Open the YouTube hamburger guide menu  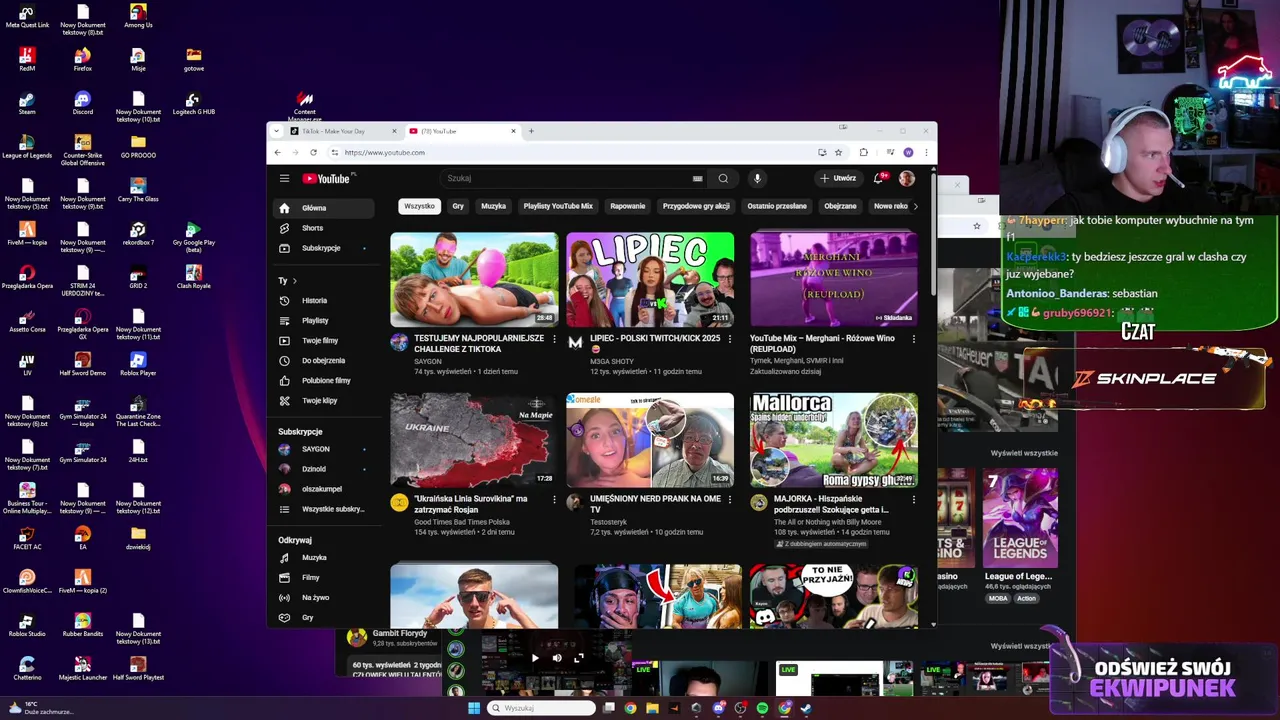coord(284,179)
